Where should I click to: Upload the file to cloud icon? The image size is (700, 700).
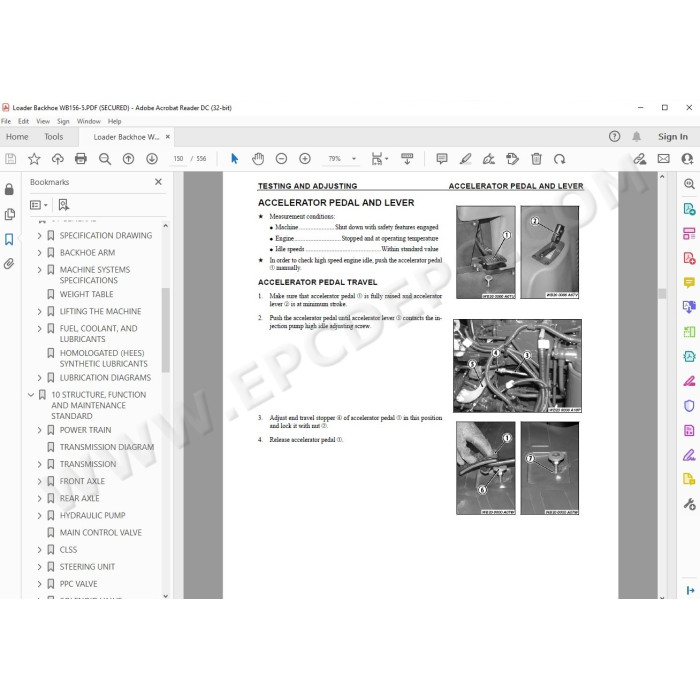pos(58,158)
